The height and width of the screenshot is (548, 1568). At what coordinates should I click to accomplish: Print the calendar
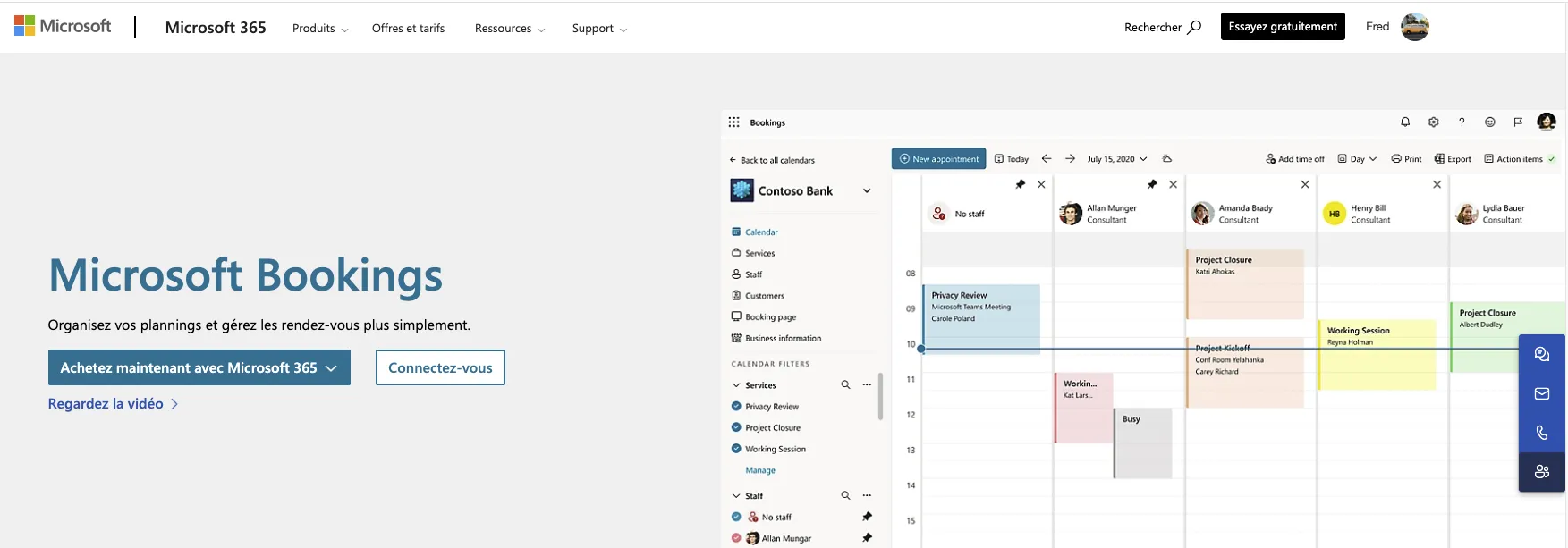[x=1406, y=159]
